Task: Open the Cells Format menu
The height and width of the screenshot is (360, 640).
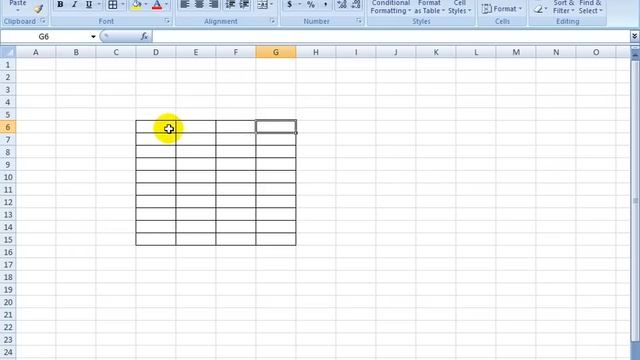Action: coord(502,9)
